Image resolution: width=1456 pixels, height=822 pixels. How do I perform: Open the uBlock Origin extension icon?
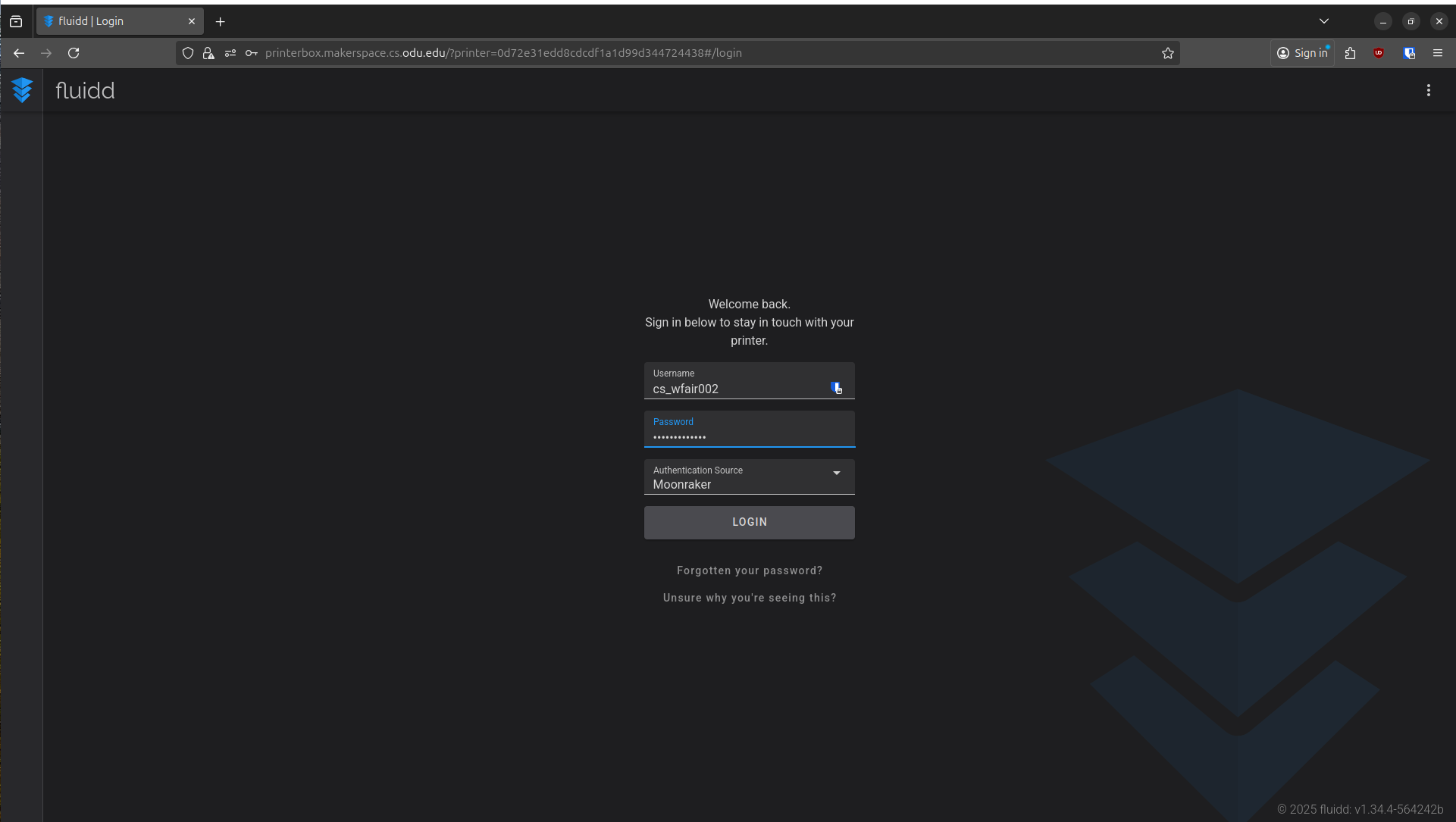(1379, 53)
